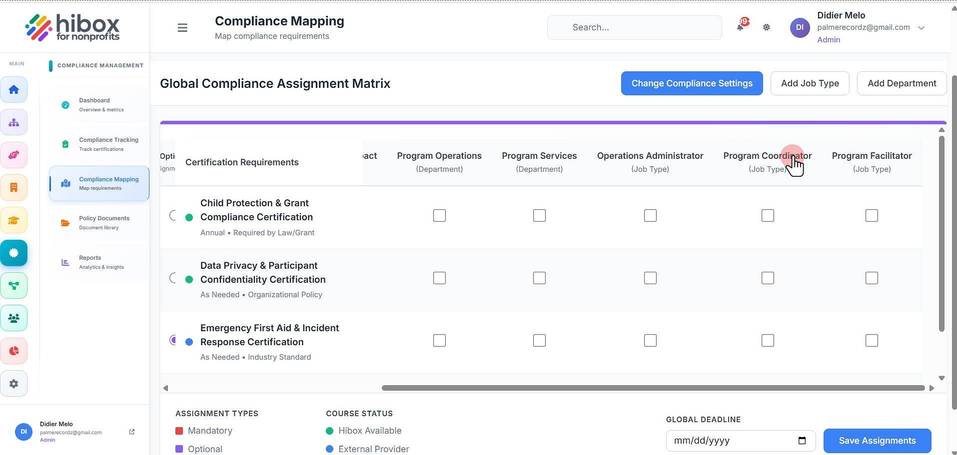Check Emergency First Aid under Program Services
The image size is (957, 455).
(540, 340)
